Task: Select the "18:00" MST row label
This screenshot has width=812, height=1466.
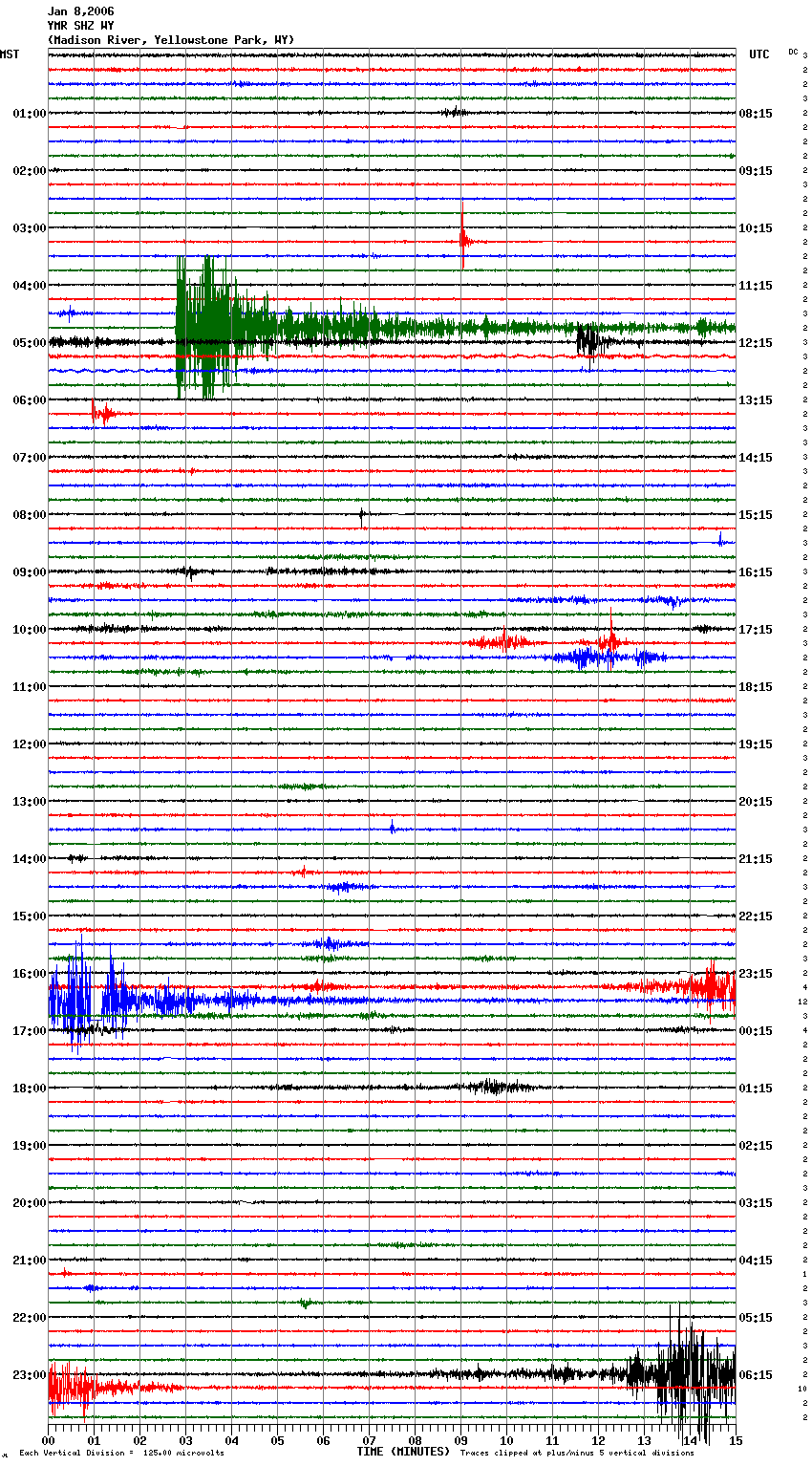Action: pyautogui.click(x=30, y=1089)
